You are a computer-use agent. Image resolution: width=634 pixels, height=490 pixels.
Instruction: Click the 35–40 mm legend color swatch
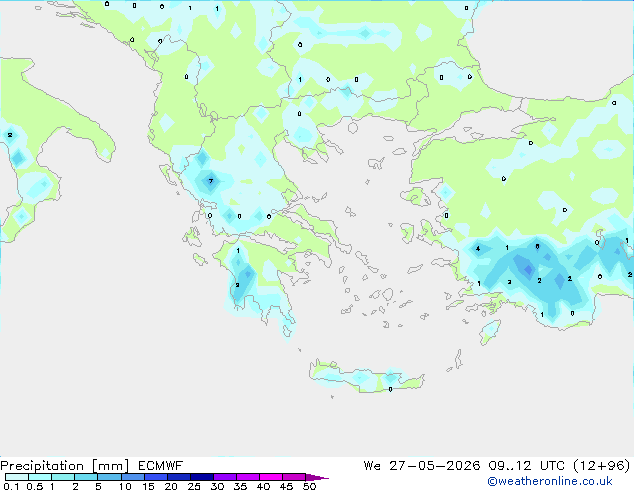point(247,477)
